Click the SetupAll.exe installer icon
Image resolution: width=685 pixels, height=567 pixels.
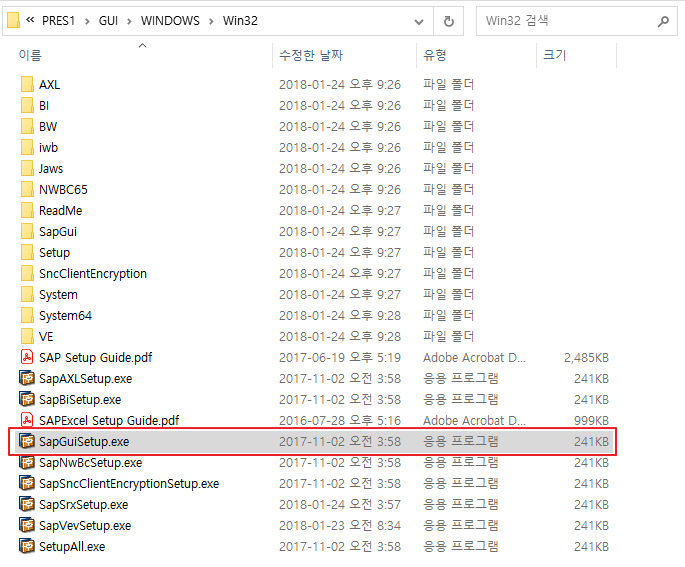click(27, 546)
